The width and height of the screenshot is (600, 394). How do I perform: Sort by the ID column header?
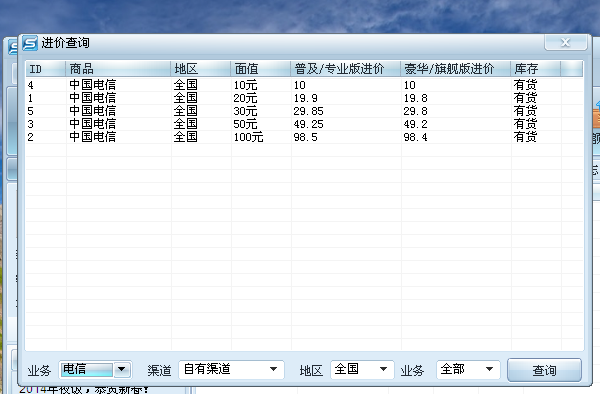pyautogui.click(x=46, y=69)
